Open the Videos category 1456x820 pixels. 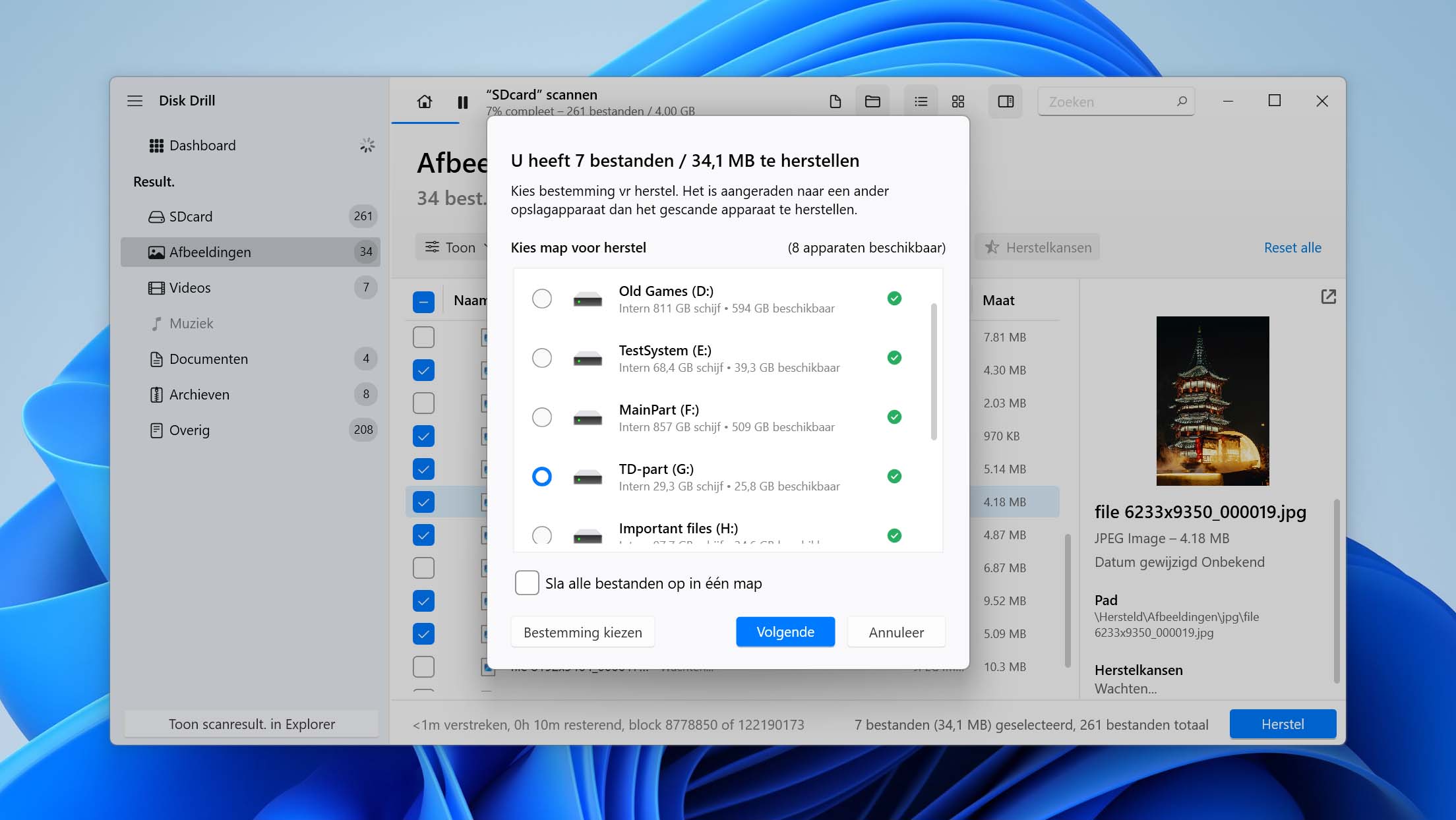click(x=251, y=287)
